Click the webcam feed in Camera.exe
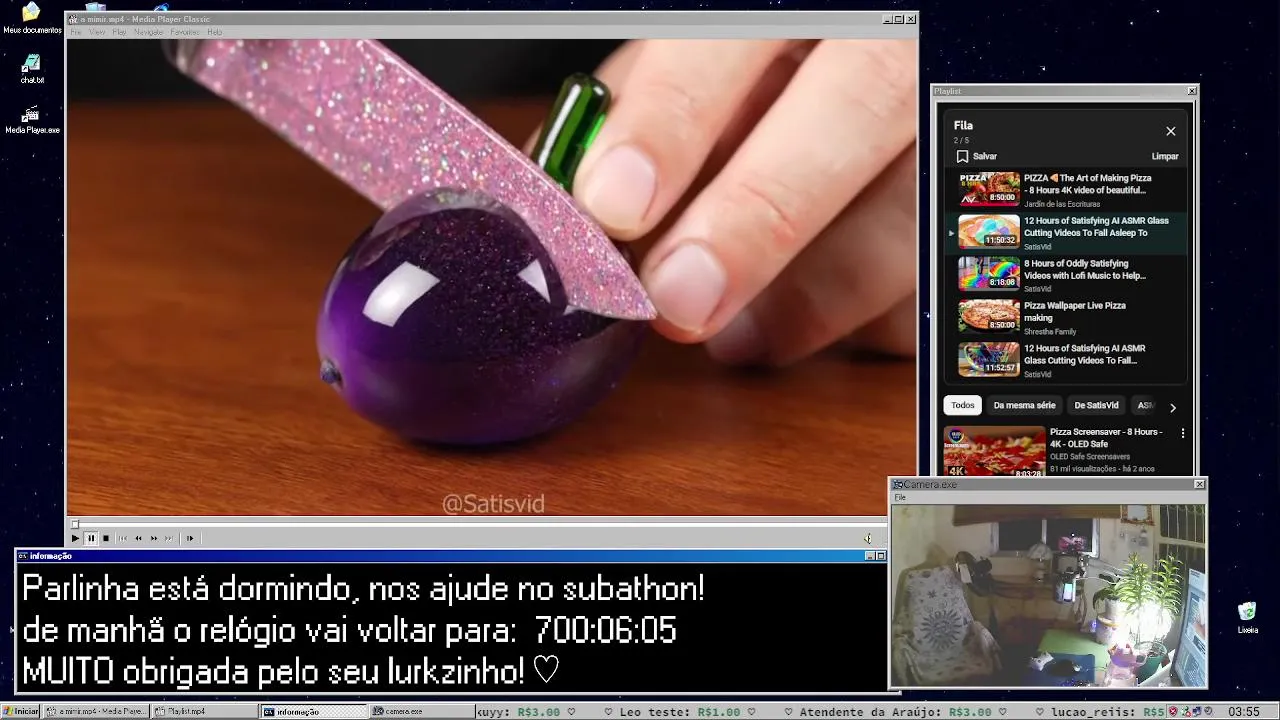Screen dimensions: 1280x720 click(1048, 595)
